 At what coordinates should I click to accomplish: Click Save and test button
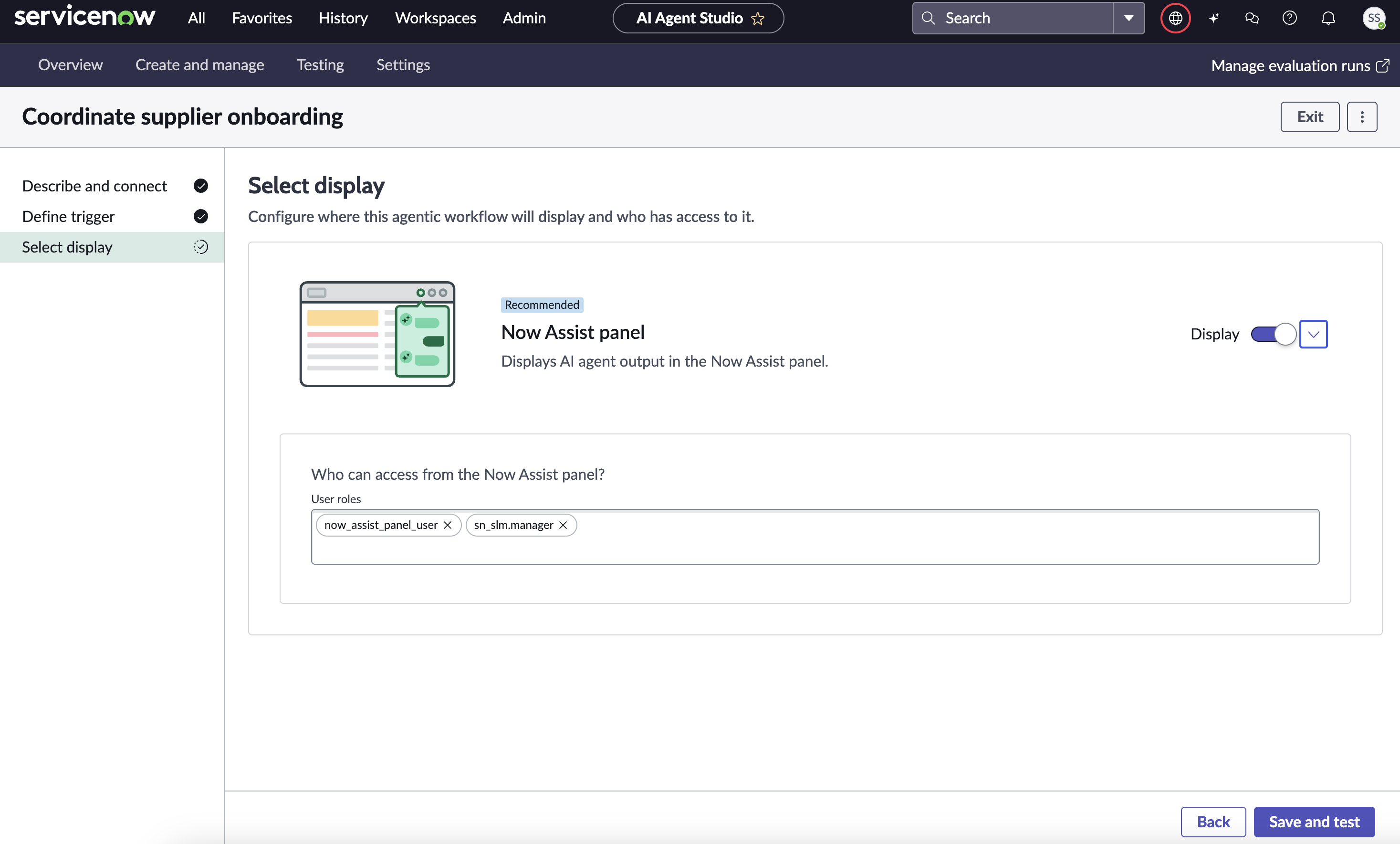click(1314, 821)
